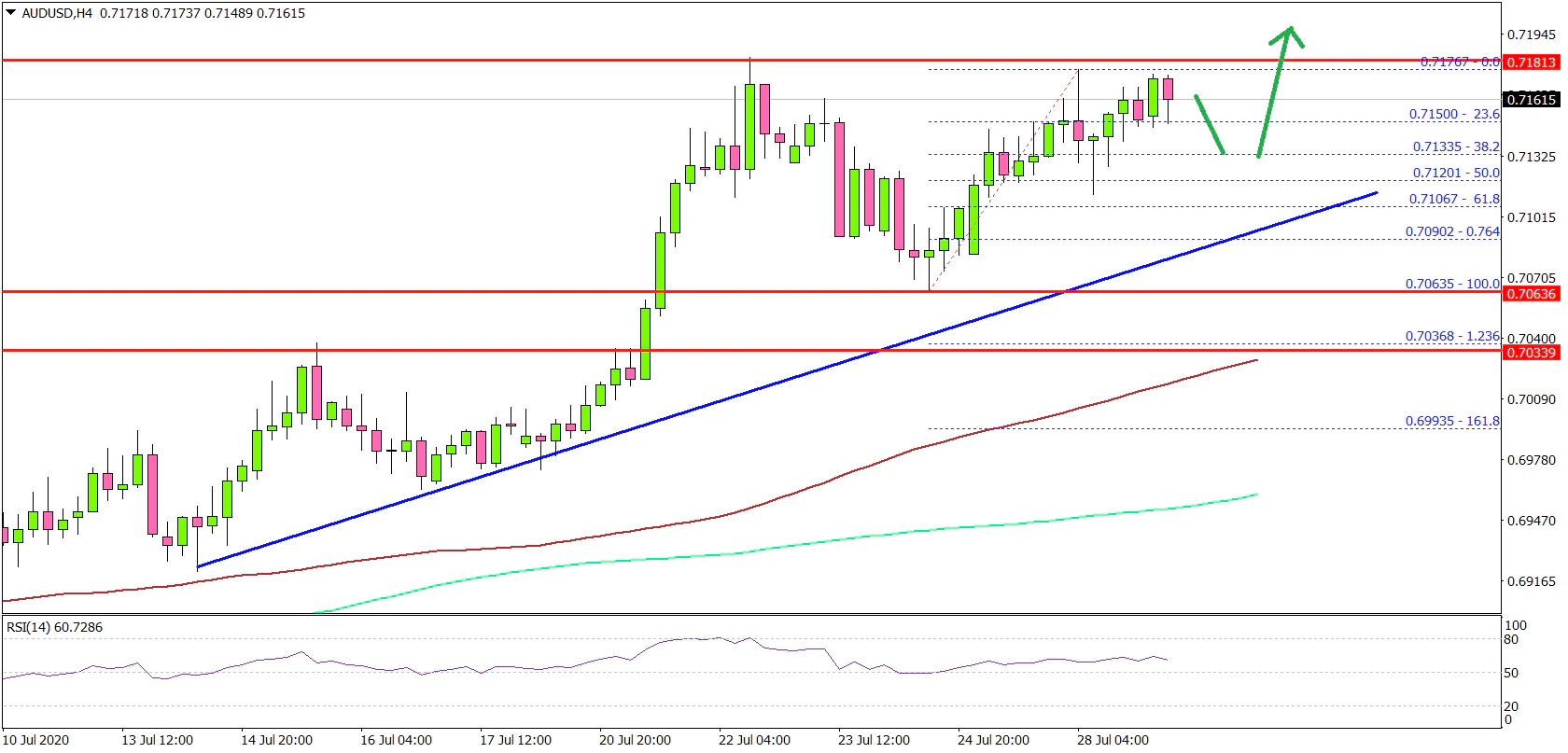Select the 0.69935 - 161.8 Fibonacci label
The height and width of the screenshot is (753, 1568).
pyautogui.click(x=1452, y=421)
